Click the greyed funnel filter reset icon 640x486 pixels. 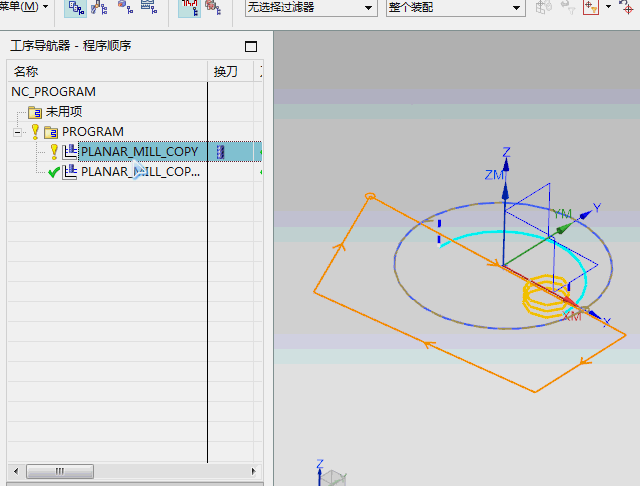click(x=568, y=7)
